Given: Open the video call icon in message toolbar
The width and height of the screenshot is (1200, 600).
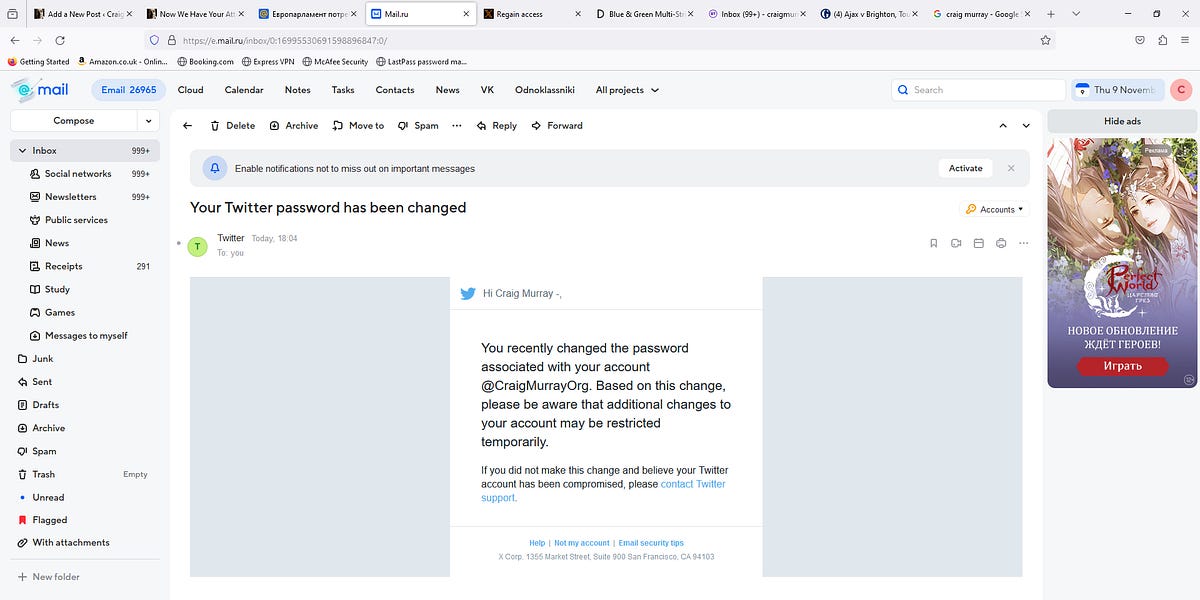Looking at the screenshot, I should coord(956,243).
